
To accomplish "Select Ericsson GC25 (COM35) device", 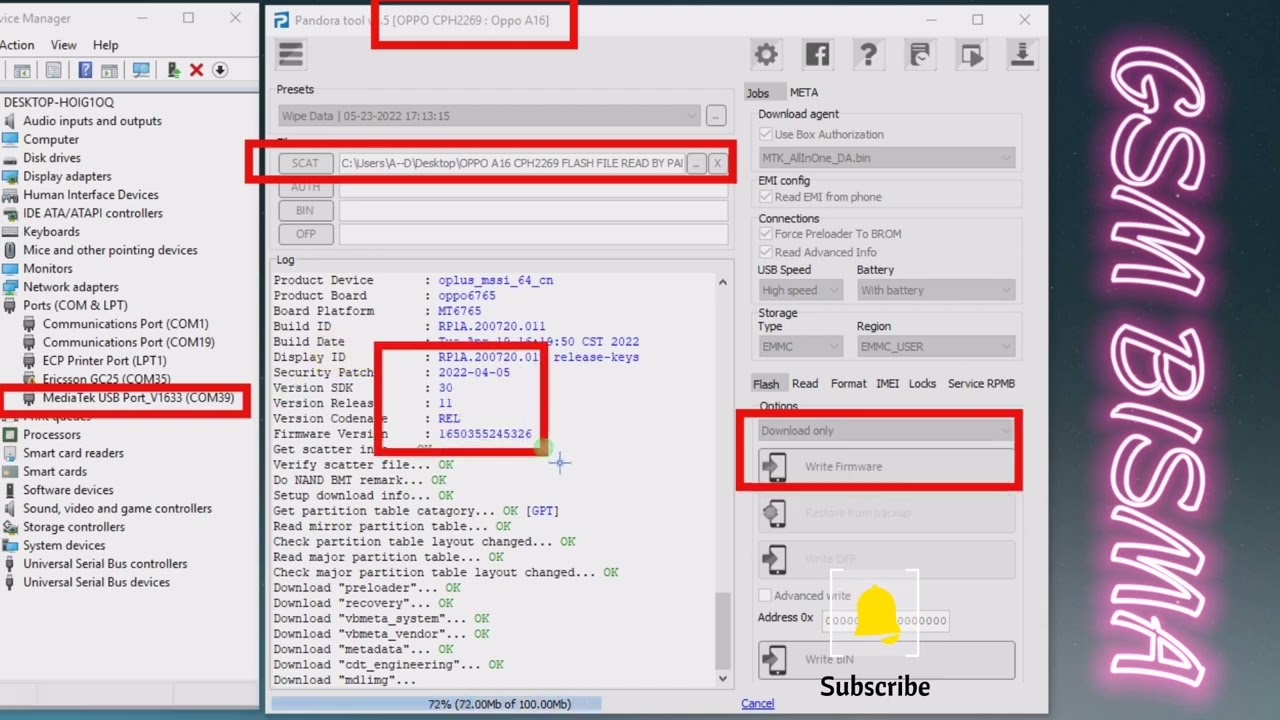I will coord(106,379).
